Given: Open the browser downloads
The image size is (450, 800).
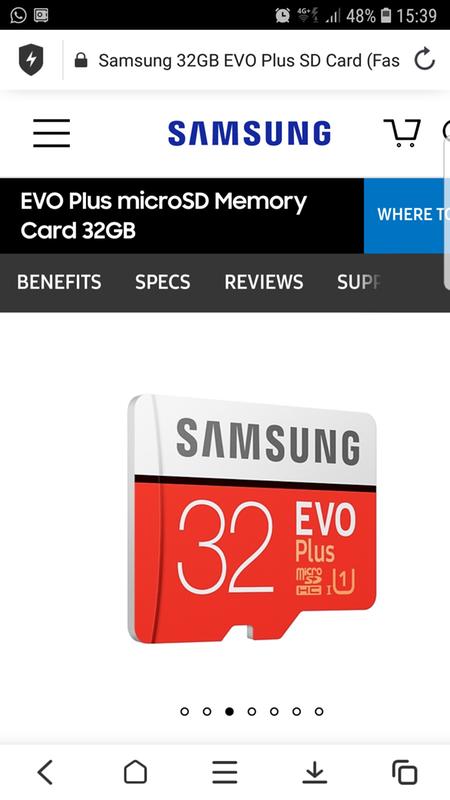Looking at the screenshot, I should click(x=315, y=771).
